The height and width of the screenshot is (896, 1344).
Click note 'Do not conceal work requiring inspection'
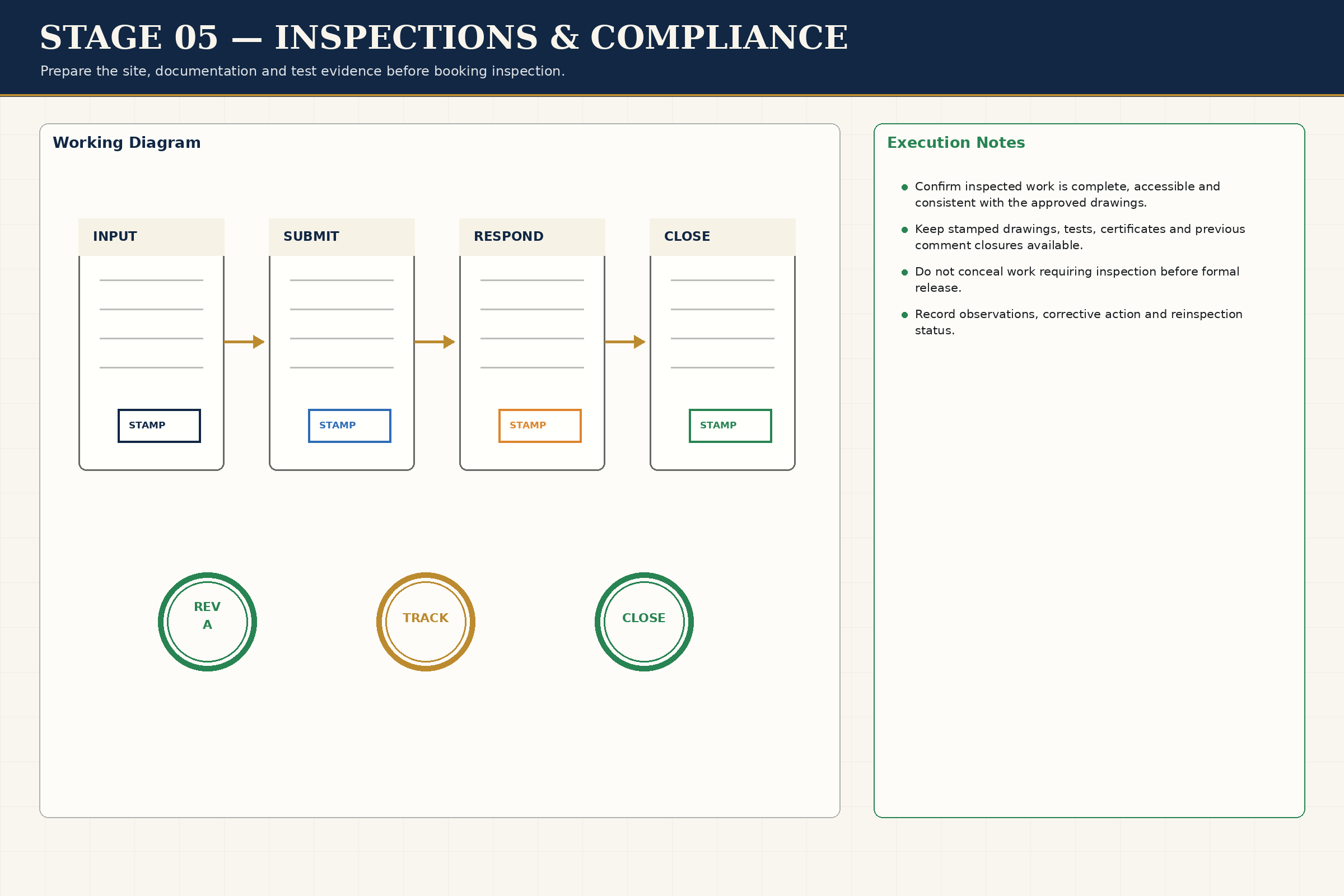coord(1077,279)
